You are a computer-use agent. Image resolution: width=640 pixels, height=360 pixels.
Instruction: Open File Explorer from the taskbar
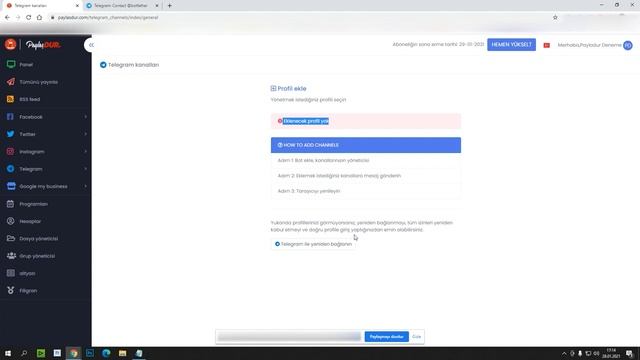tap(122, 353)
